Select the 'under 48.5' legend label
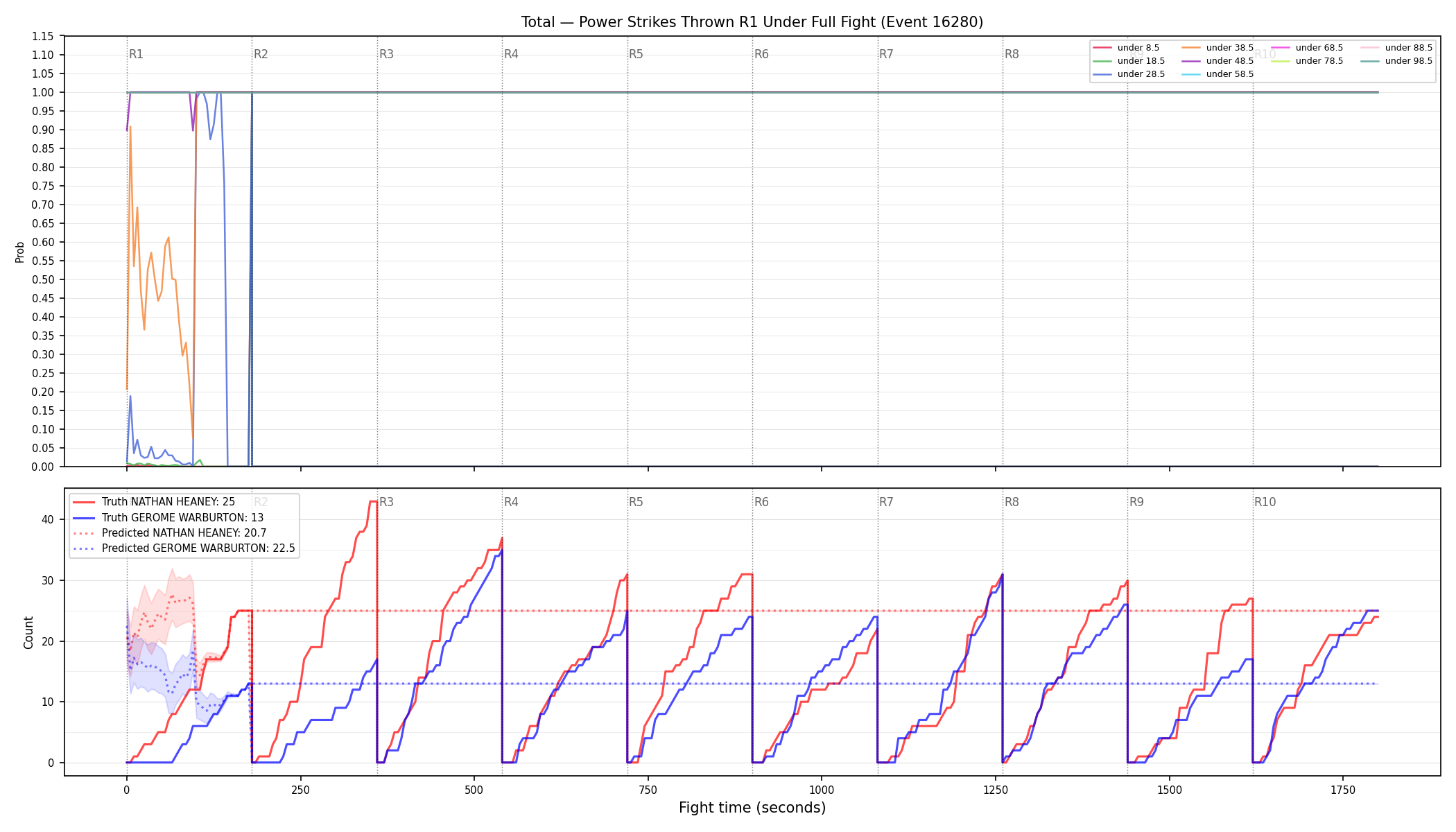Screen dimensions: 1456x832 [1230, 61]
